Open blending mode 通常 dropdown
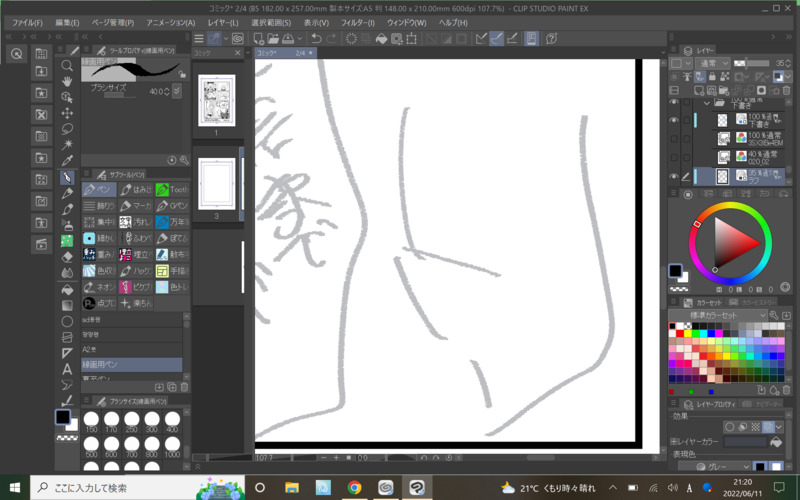The image size is (800, 500). click(x=712, y=63)
